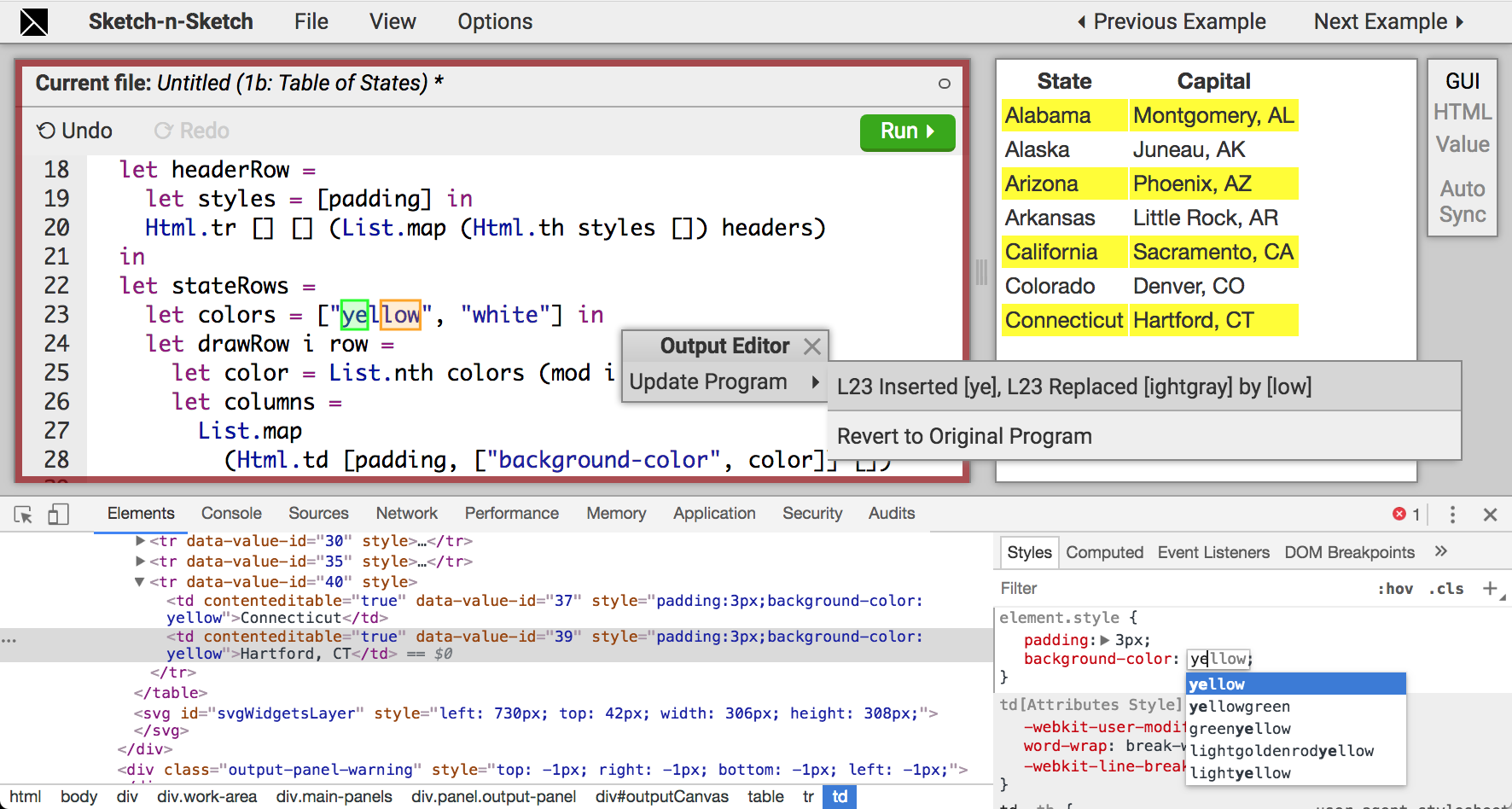This screenshot has width=1512, height=809.
Task: Choose greenyellow from autocomplete list
Action: [x=1295, y=729]
